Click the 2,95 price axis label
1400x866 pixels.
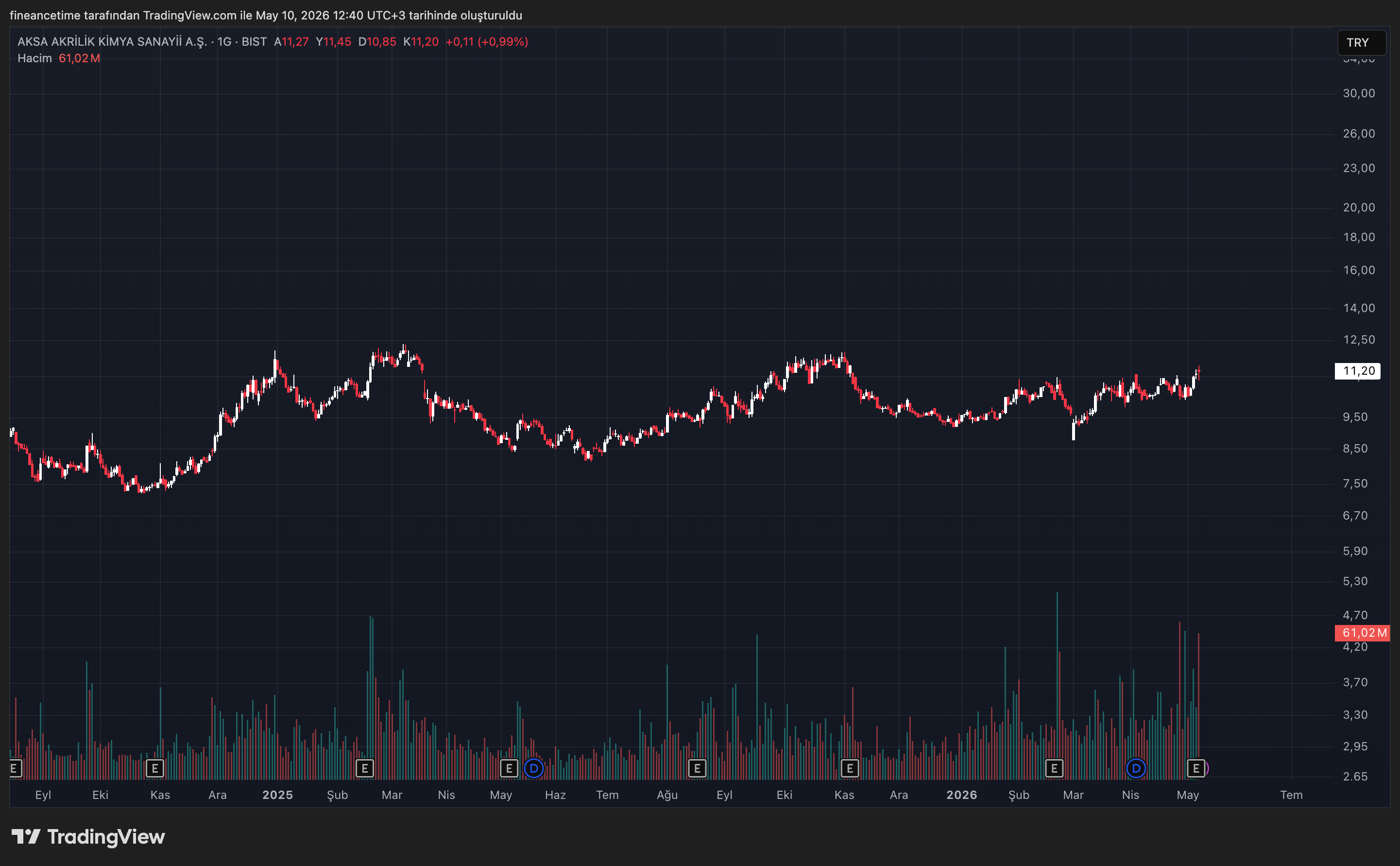click(1355, 746)
